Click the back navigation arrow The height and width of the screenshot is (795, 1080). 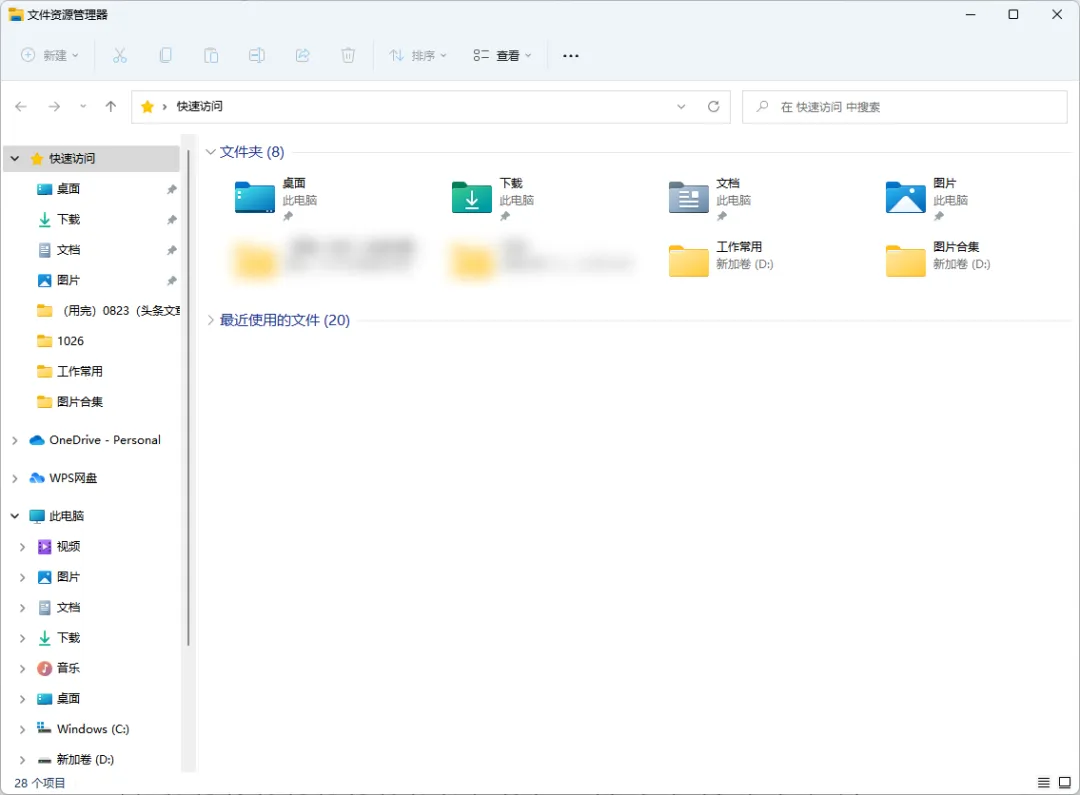coord(21,106)
